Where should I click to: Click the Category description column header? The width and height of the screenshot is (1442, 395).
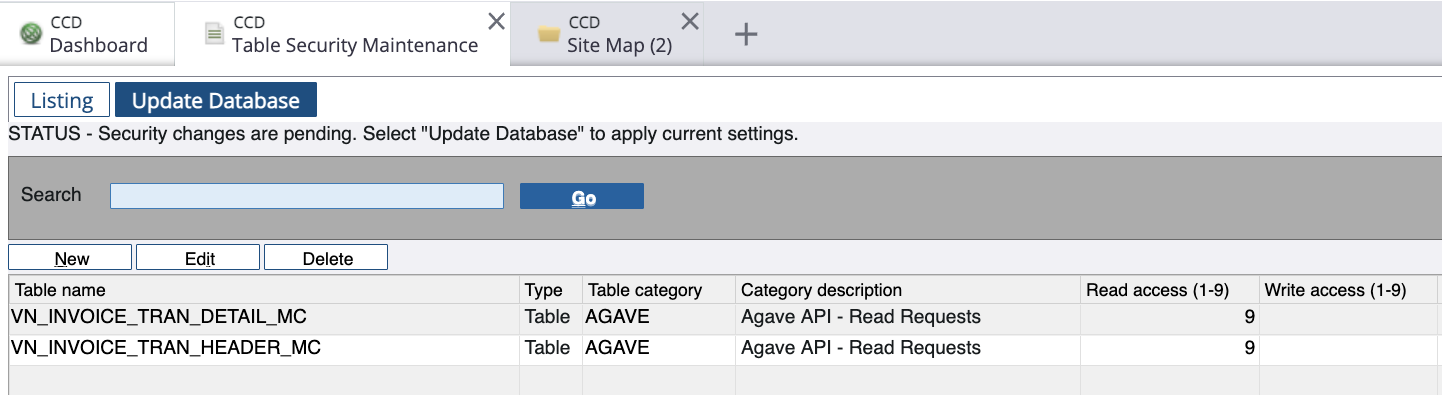pyautogui.click(x=908, y=290)
